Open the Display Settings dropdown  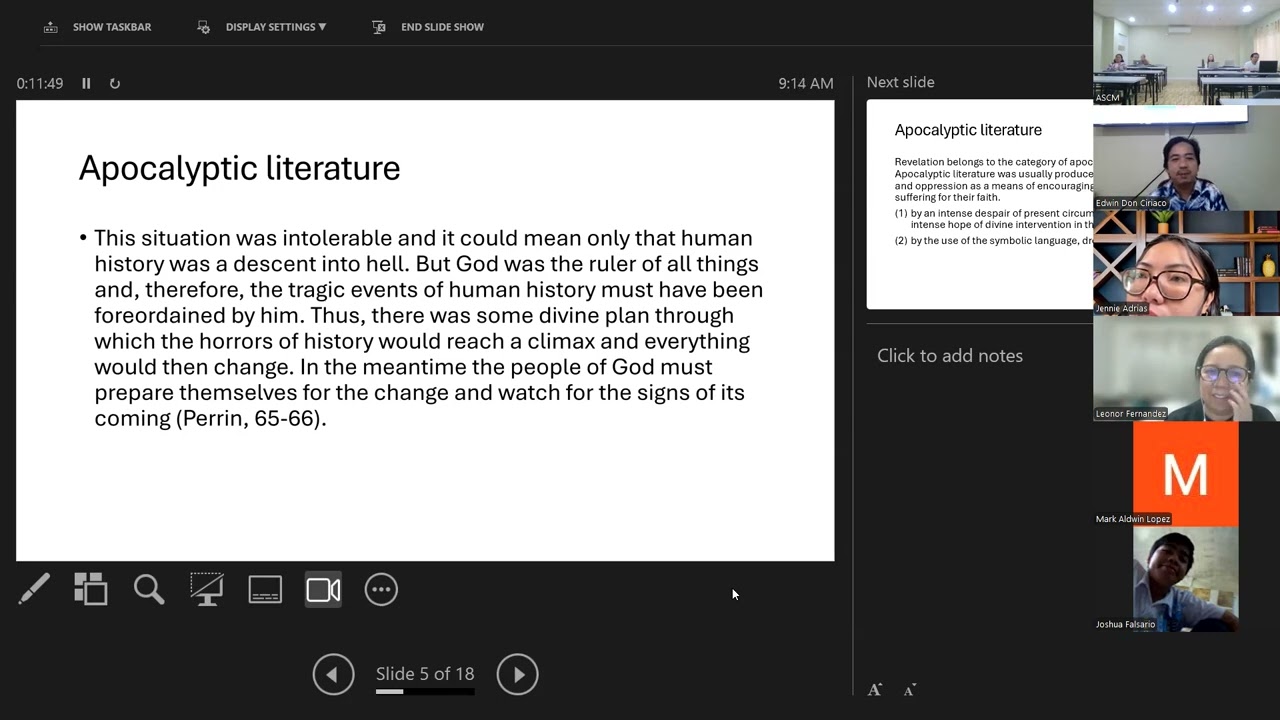pos(262,27)
